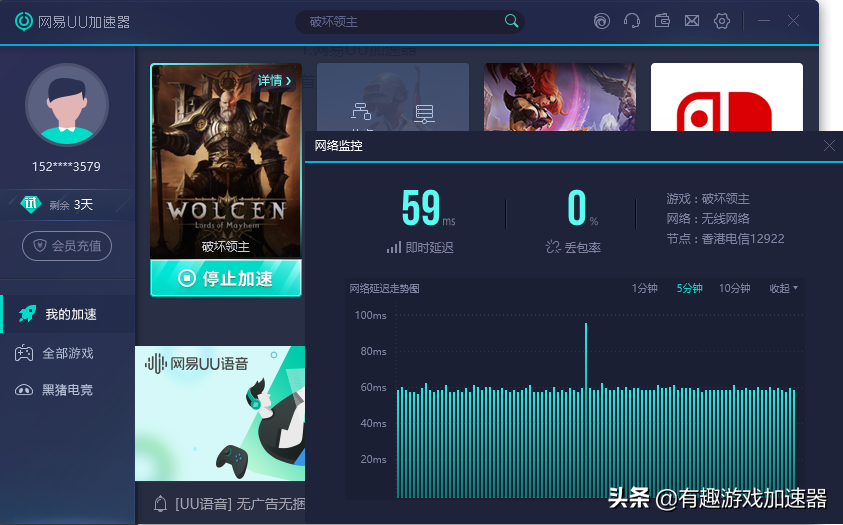Click the shield icon in 会员充值 button
Image resolution: width=843 pixels, height=525 pixels.
40,246
